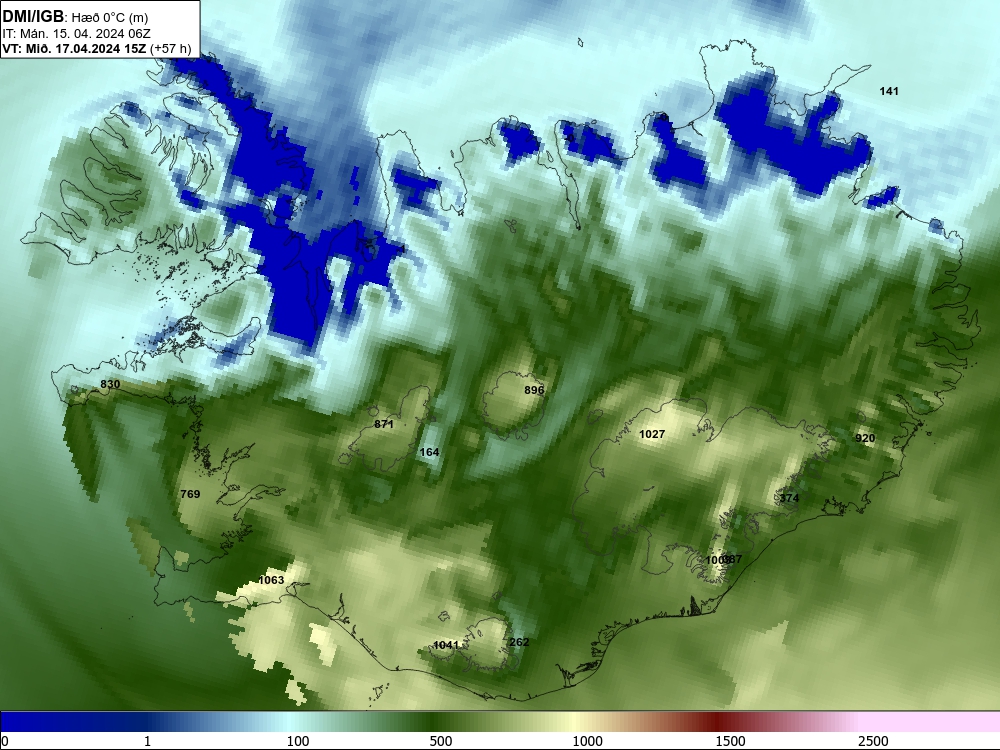Click the 1041 value on the south glacier
1000x750 pixels.
(x=446, y=645)
